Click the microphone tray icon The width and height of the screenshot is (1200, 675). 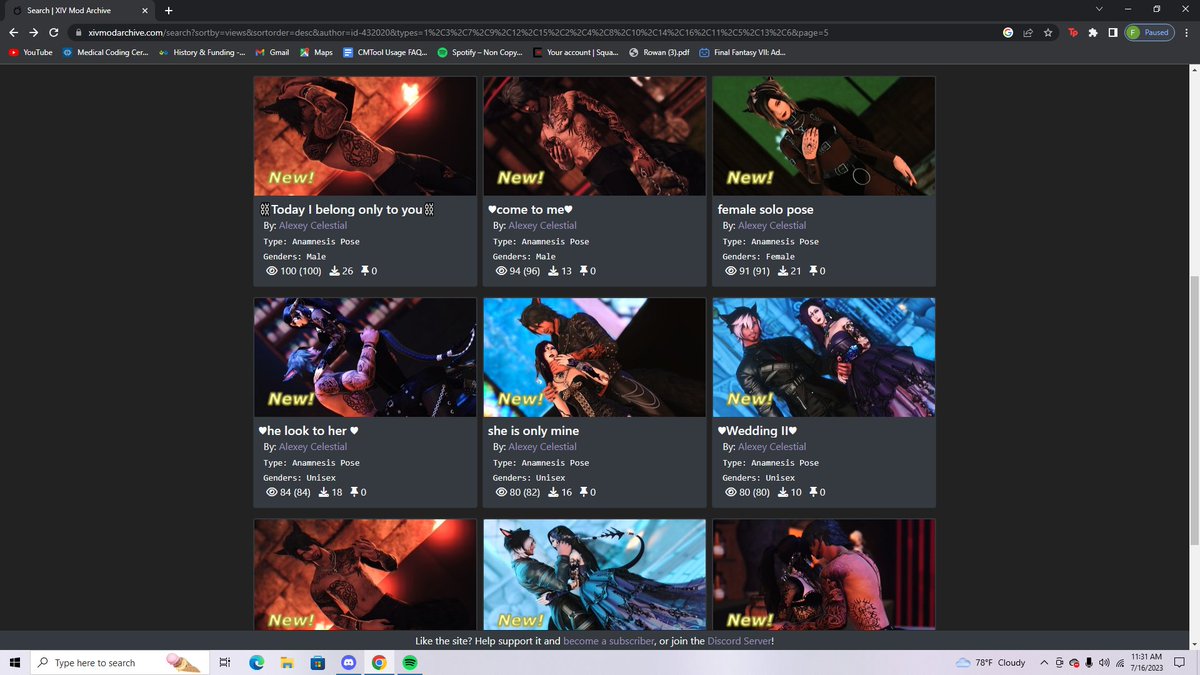[x=1088, y=663]
